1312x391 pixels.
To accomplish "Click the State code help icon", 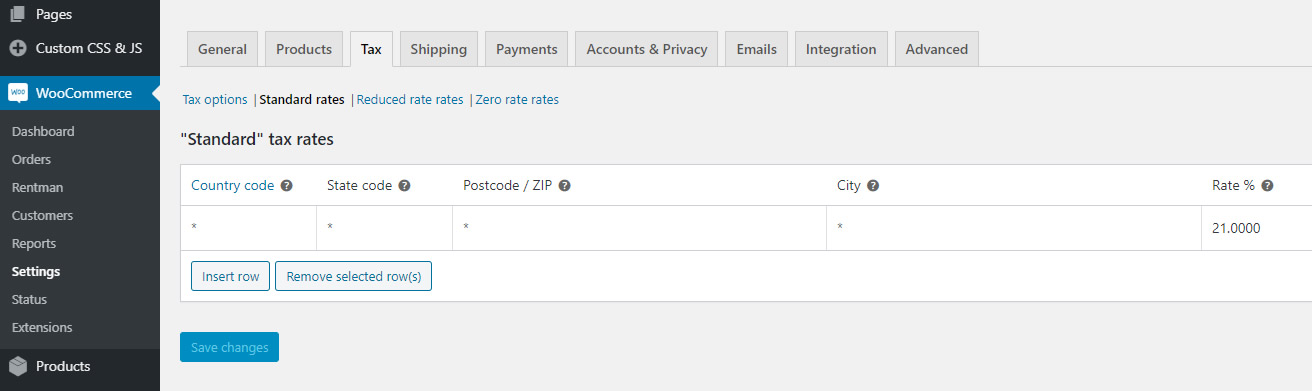I will (x=404, y=186).
